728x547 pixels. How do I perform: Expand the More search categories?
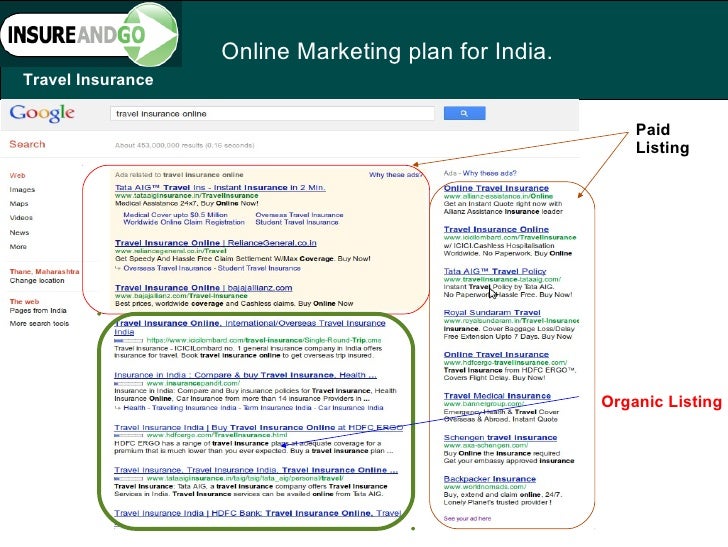[x=18, y=247]
